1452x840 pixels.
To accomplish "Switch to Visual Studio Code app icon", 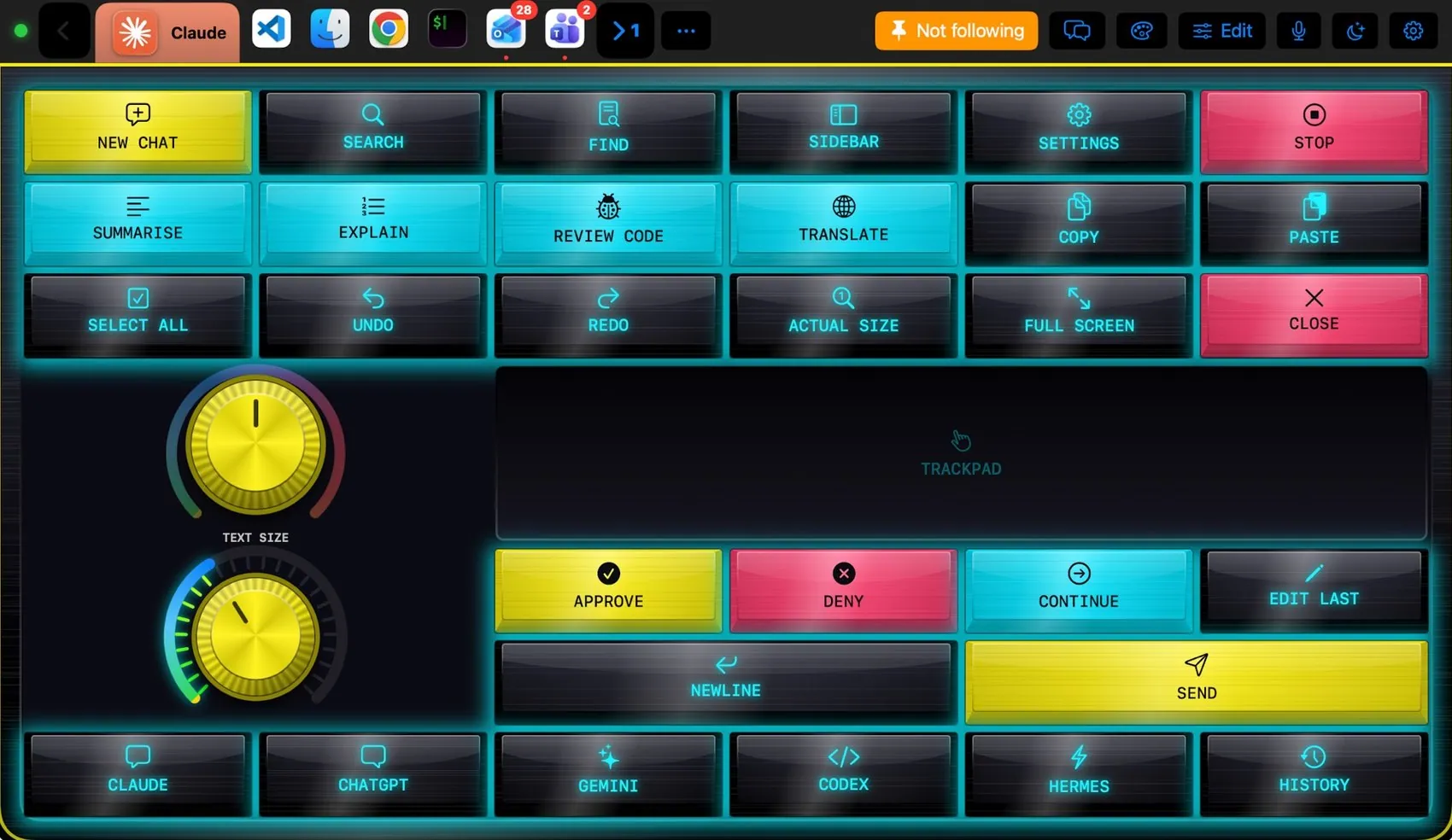I will (x=272, y=30).
